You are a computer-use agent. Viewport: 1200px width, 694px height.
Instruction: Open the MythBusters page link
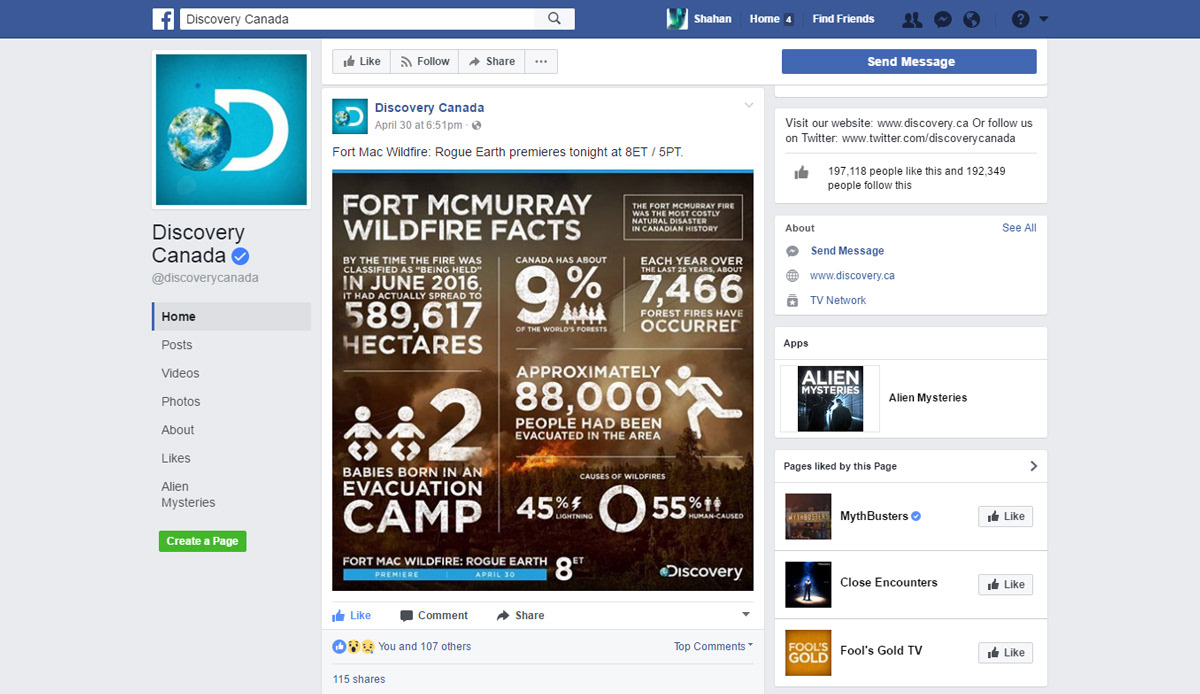click(874, 516)
